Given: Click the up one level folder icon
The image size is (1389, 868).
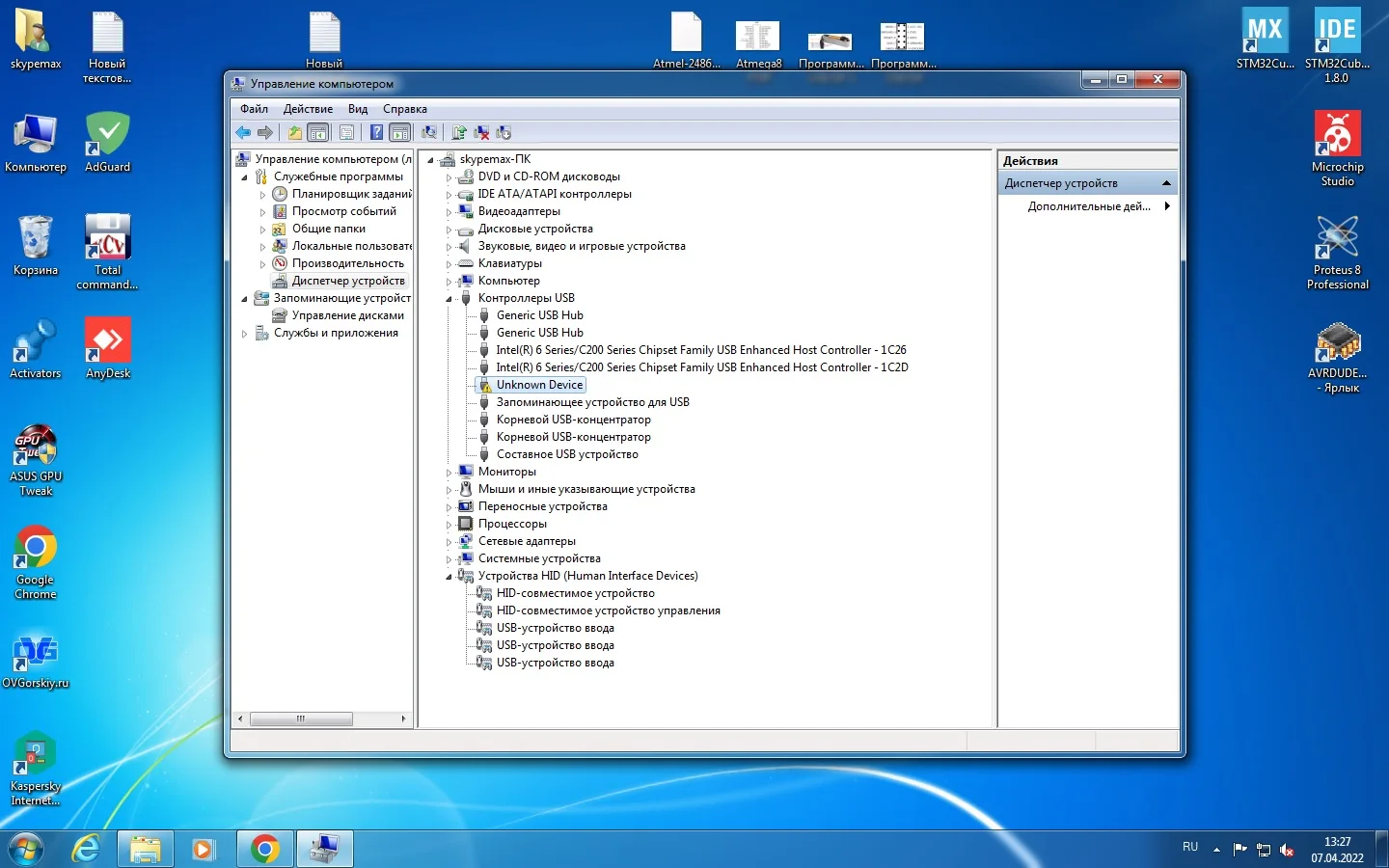Looking at the screenshot, I should [x=295, y=133].
